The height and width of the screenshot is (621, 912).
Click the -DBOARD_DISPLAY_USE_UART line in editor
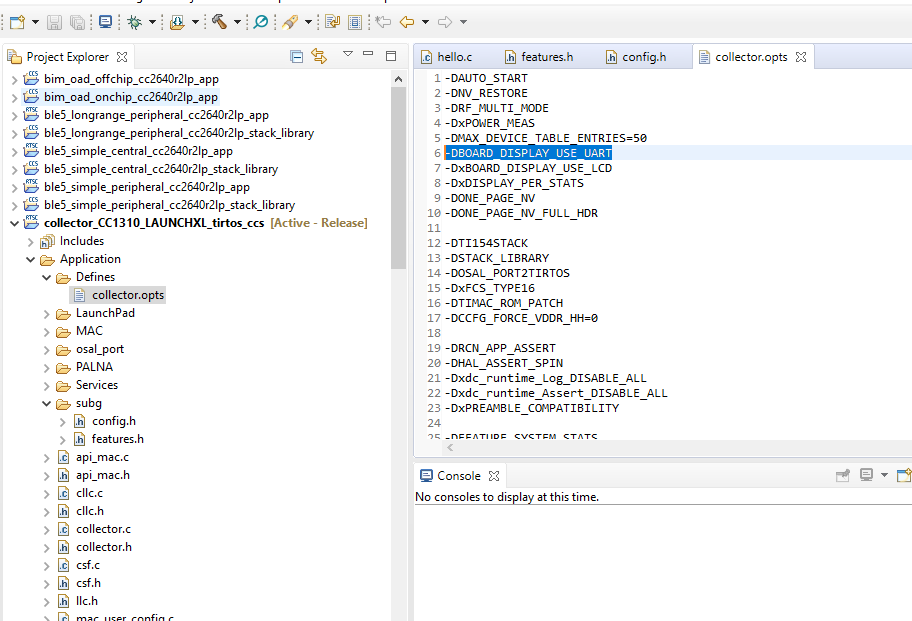pyautogui.click(x=528, y=153)
